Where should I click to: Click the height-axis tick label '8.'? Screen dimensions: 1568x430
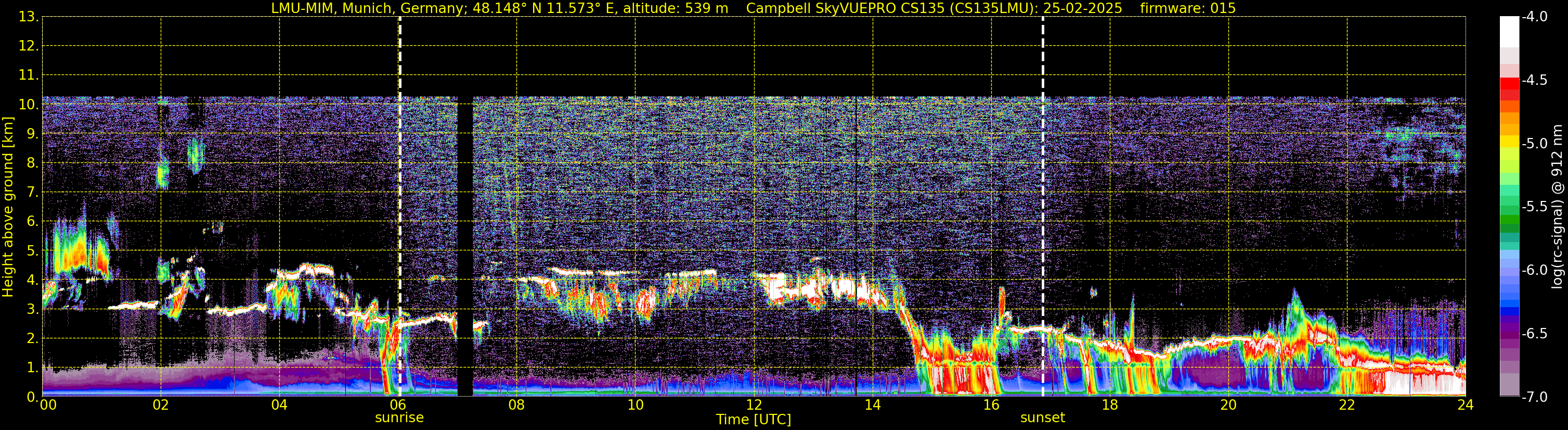32,163
